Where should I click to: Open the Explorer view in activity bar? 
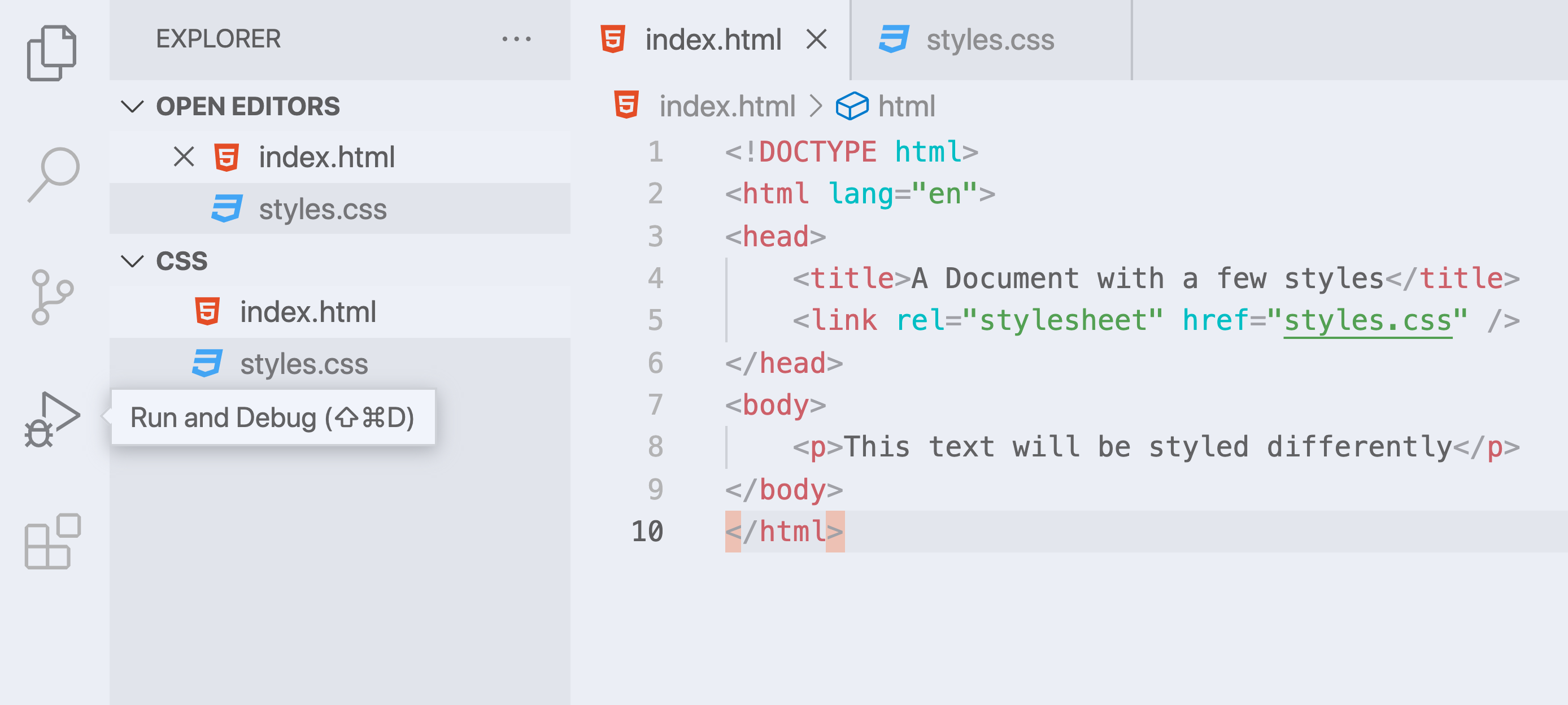click(x=52, y=53)
